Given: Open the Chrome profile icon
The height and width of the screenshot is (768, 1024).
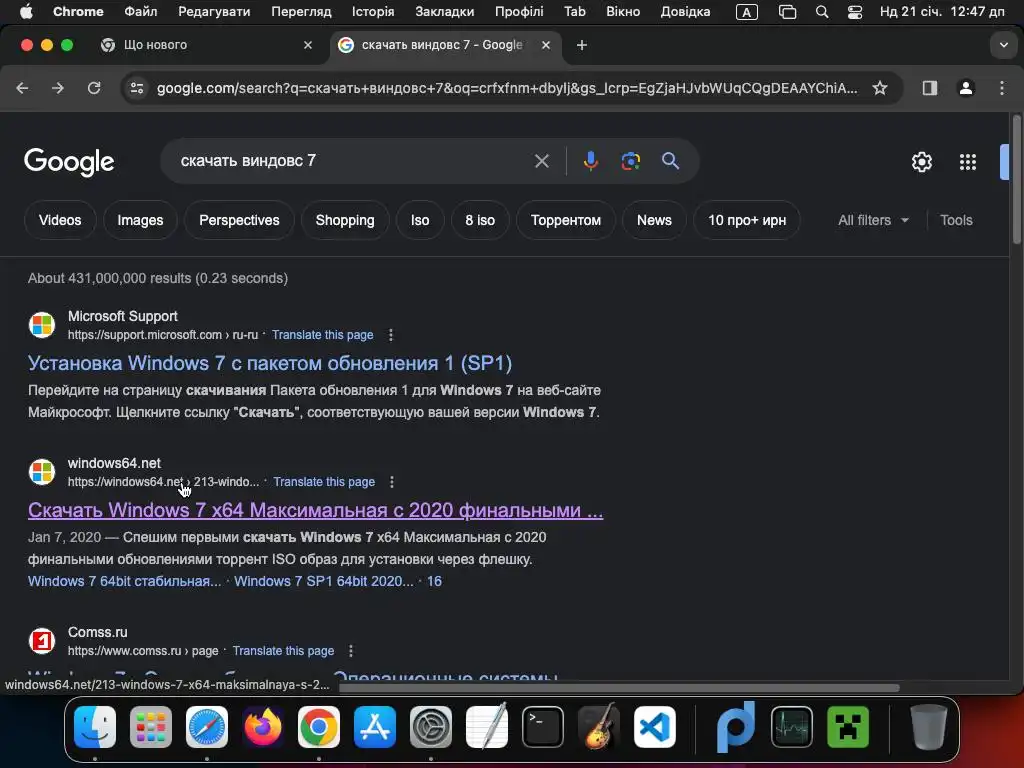Looking at the screenshot, I should [x=966, y=88].
